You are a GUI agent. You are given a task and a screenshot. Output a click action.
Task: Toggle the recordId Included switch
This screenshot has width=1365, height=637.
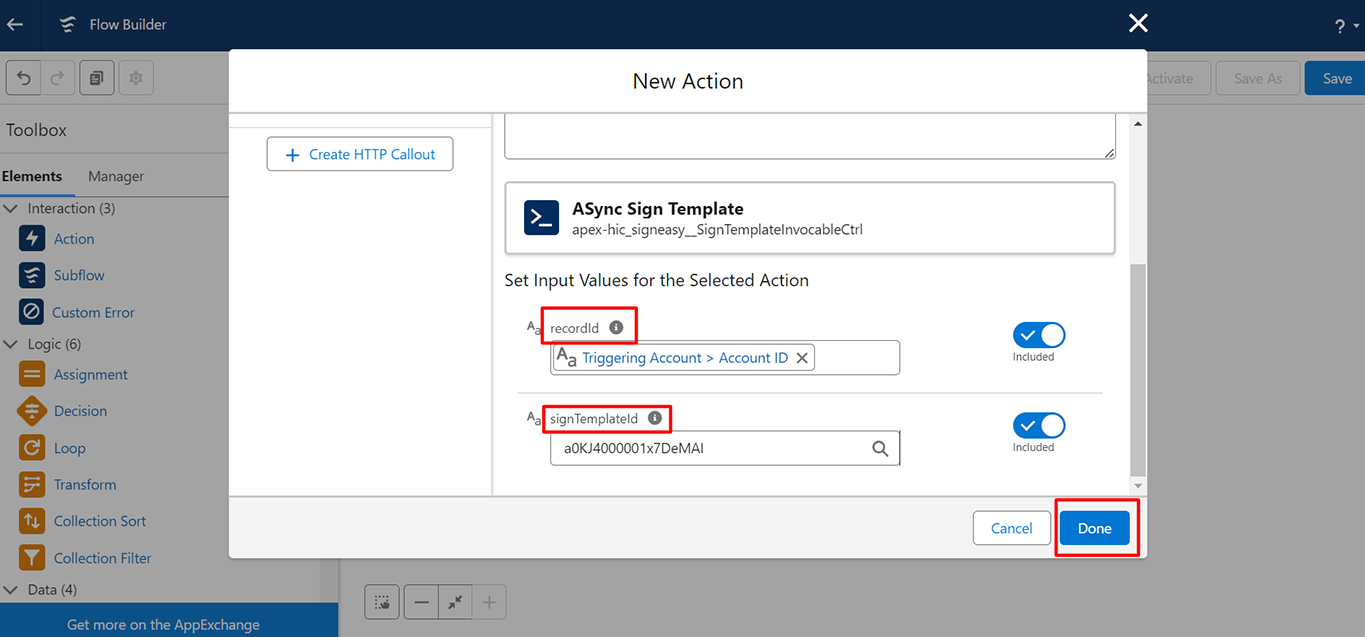1039,335
